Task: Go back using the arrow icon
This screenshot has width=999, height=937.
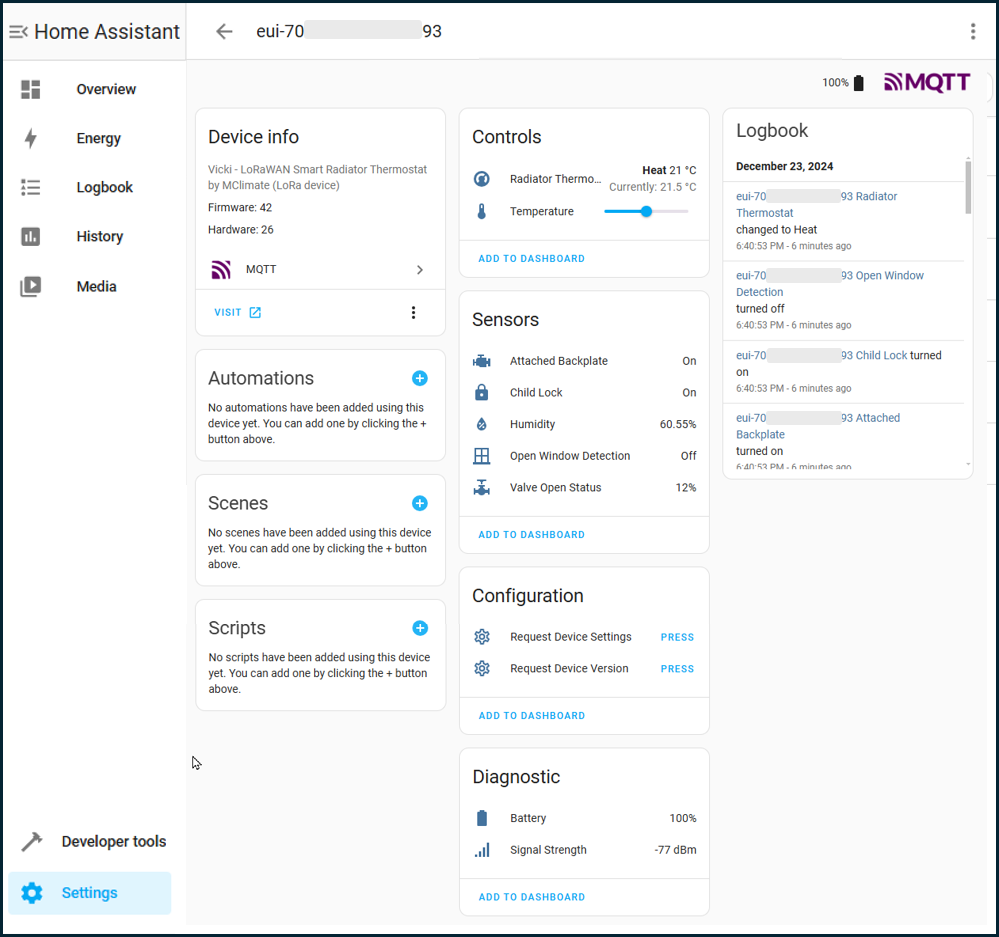Action: tap(224, 31)
